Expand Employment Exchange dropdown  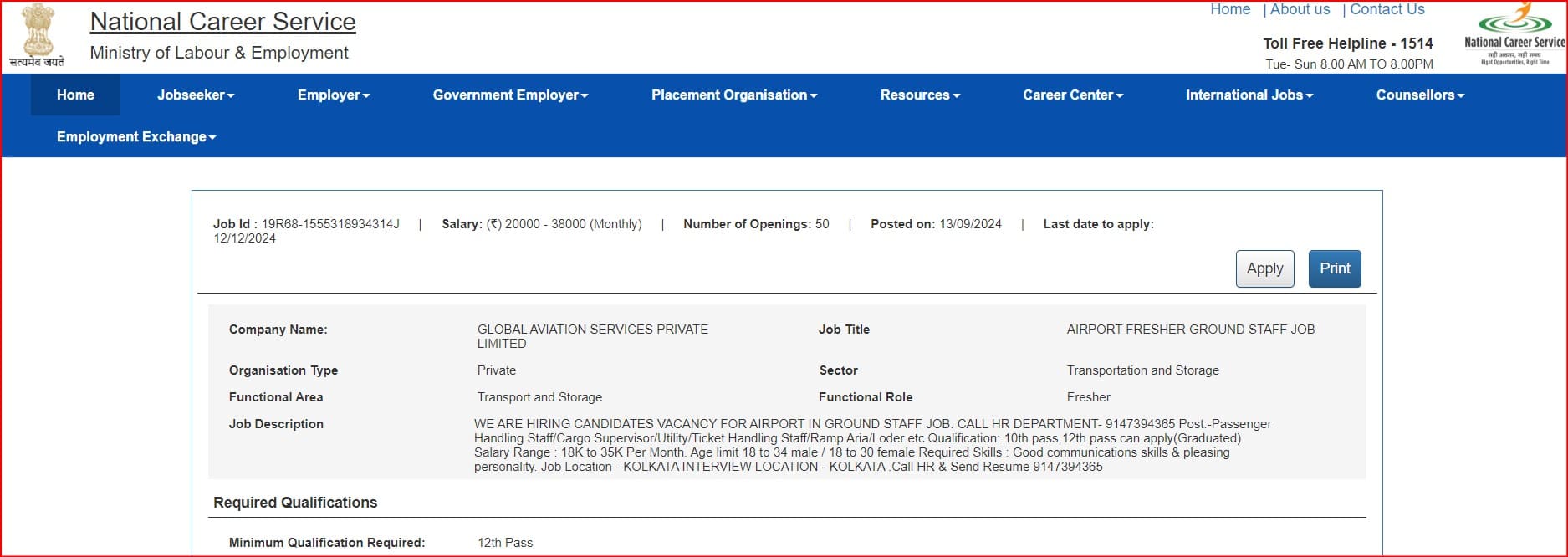pyautogui.click(x=136, y=136)
